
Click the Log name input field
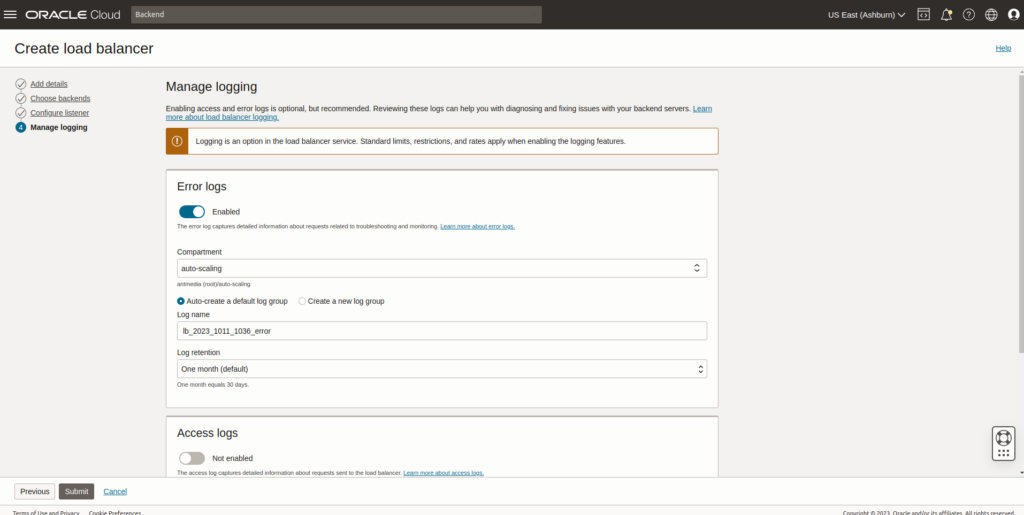point(442,331)
